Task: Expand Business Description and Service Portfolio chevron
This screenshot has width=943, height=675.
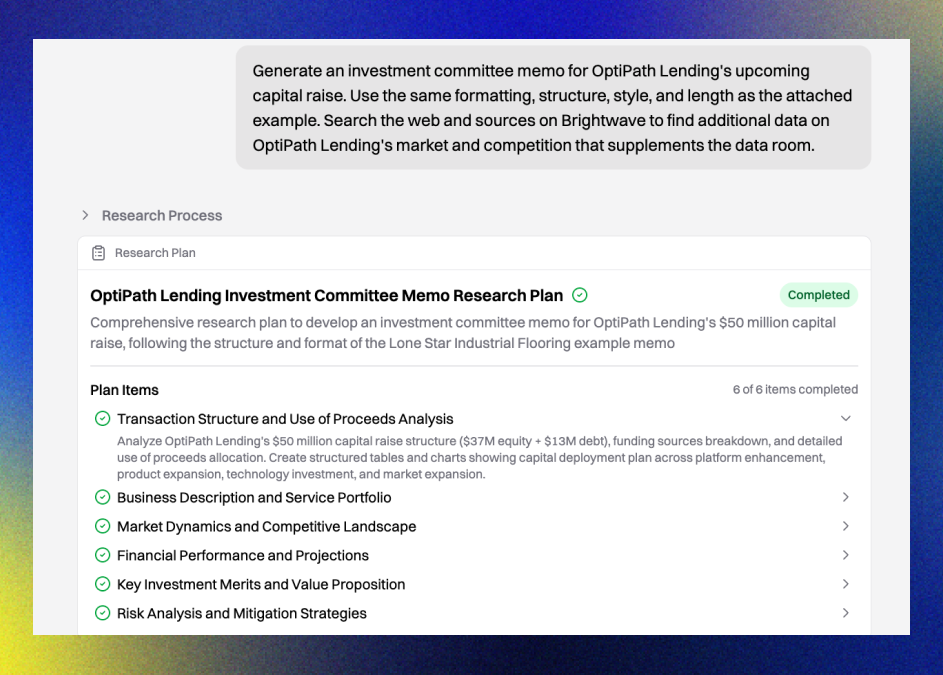Action: (846, 497)
